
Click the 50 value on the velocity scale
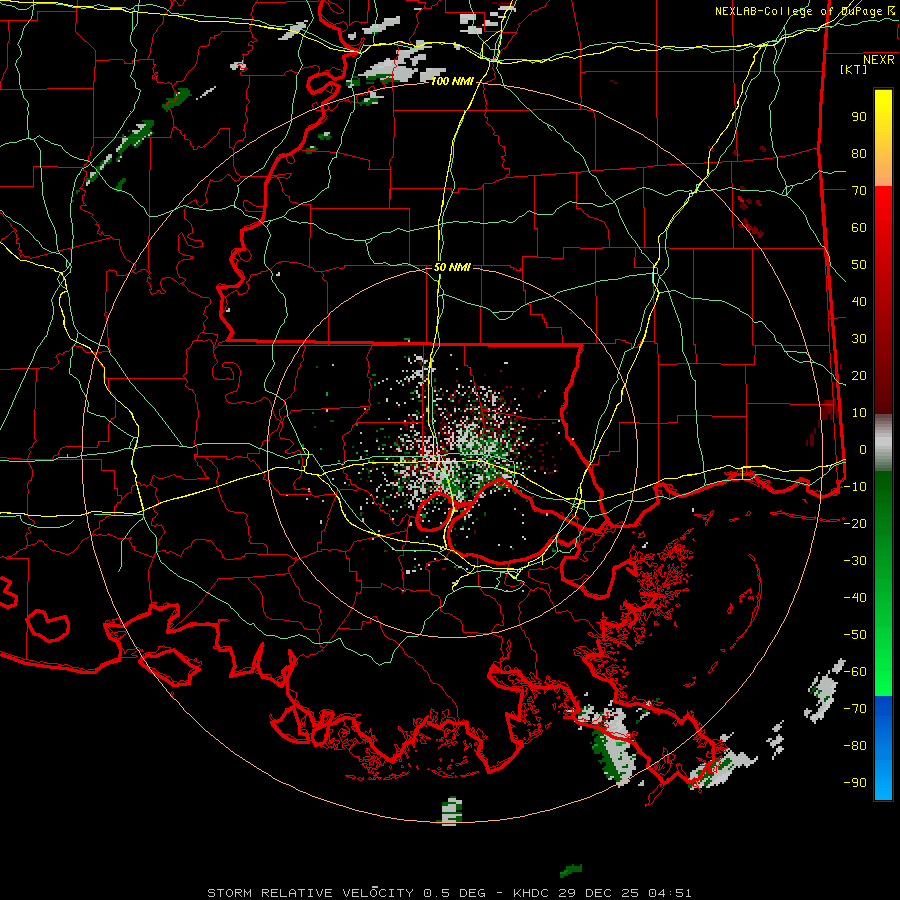click(x=859, y=265)
